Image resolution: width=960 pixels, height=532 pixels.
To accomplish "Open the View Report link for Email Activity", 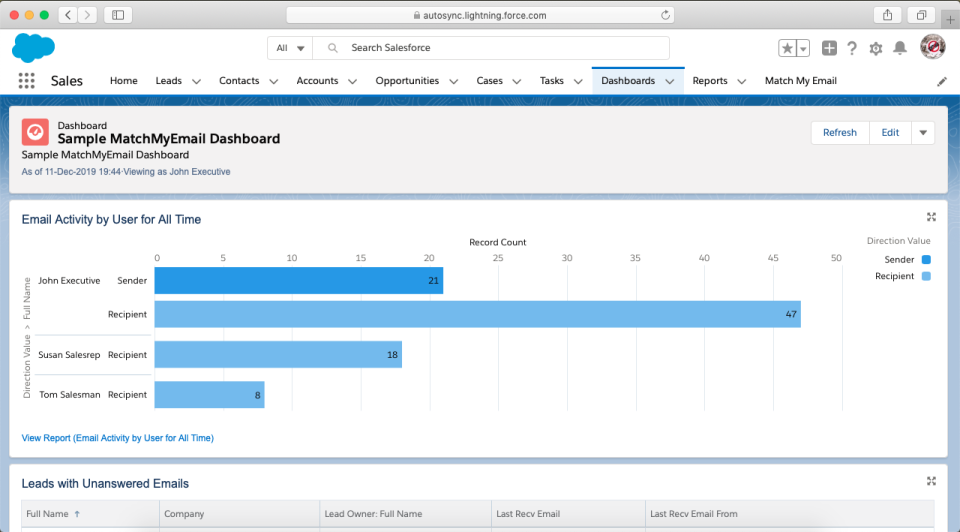I will coord(117,438).
